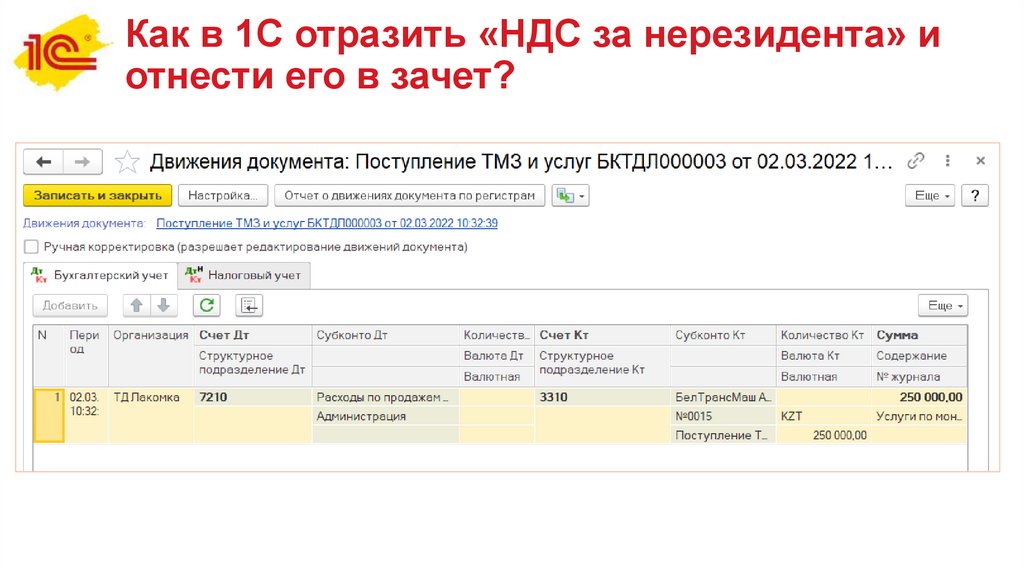Screen dimensions: 1024x574
Task: Switch to 'Налоговый учет' tab
Action: [244, 276]
